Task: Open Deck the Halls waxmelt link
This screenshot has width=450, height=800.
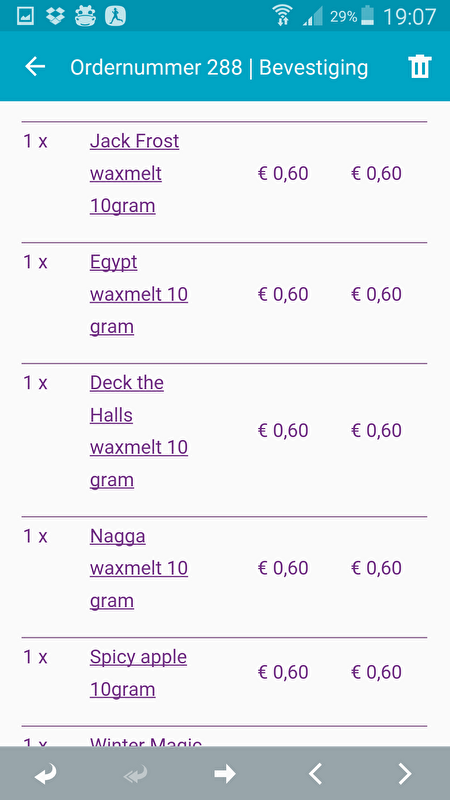Action: (139, 431)
